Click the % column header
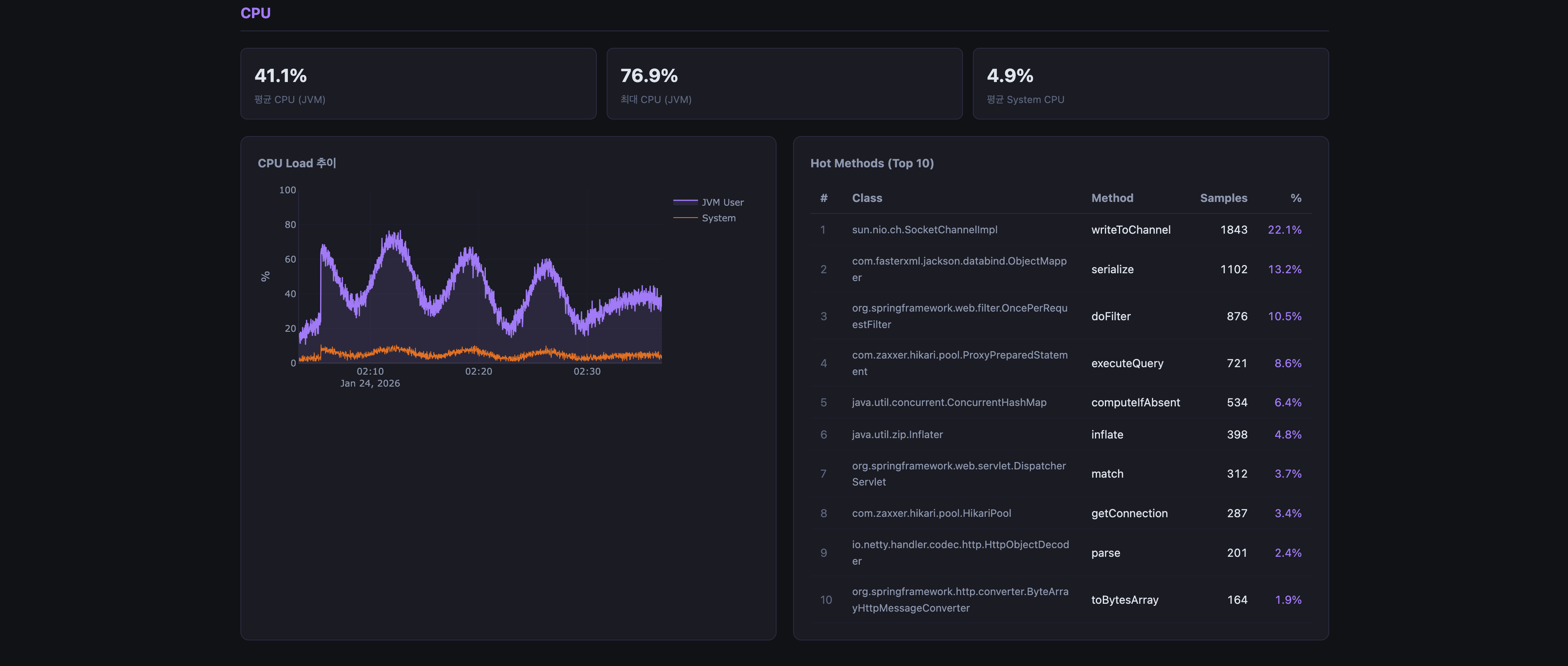1568x666 pixels. [x=1295, y=198]
